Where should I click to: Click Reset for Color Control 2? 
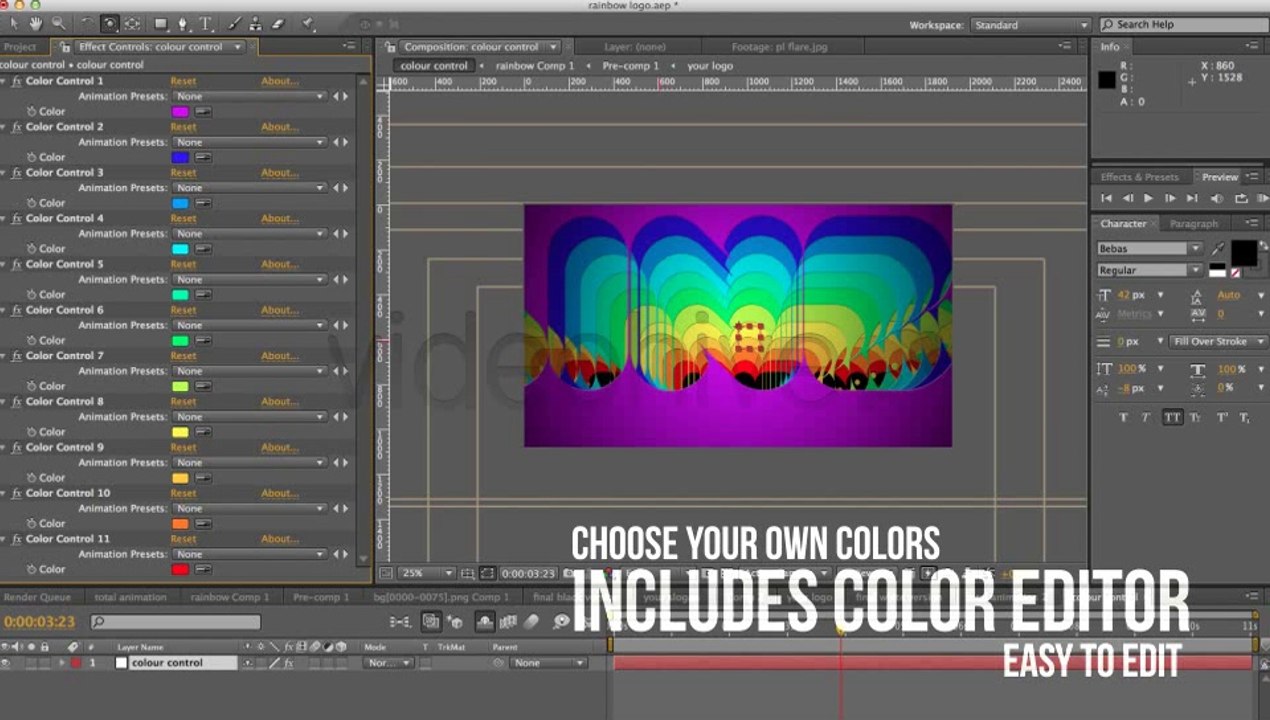click(x=183, y=127)
